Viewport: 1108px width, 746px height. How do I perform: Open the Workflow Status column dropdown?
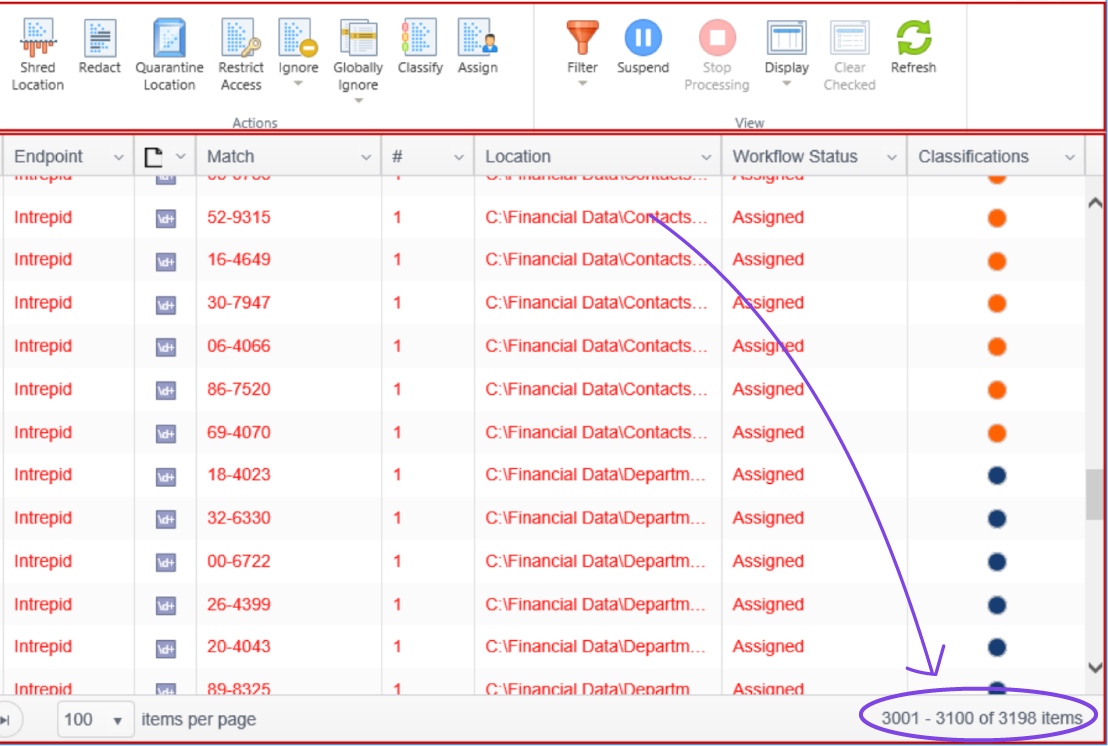pos(892,158)
